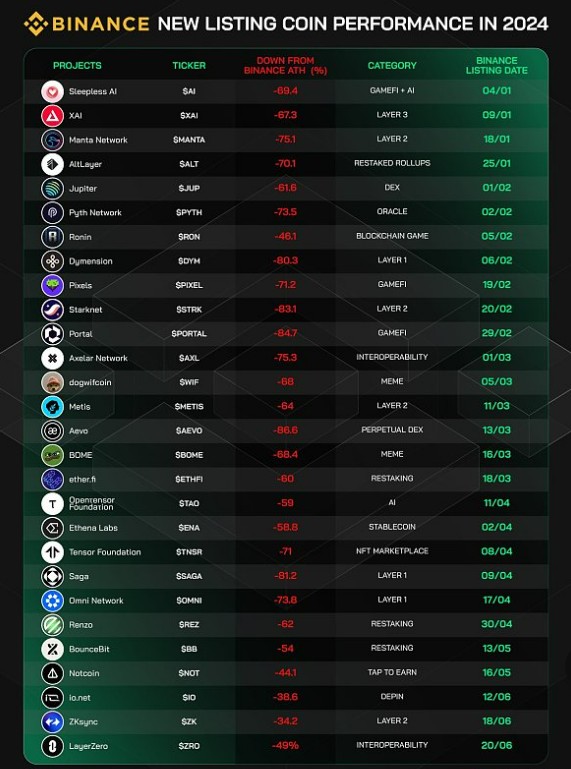Image resolution: width=571 pixels, height=769 pixels.
Task: Select the Pixels purple logo icon
Action: click(x=52, y=285)
